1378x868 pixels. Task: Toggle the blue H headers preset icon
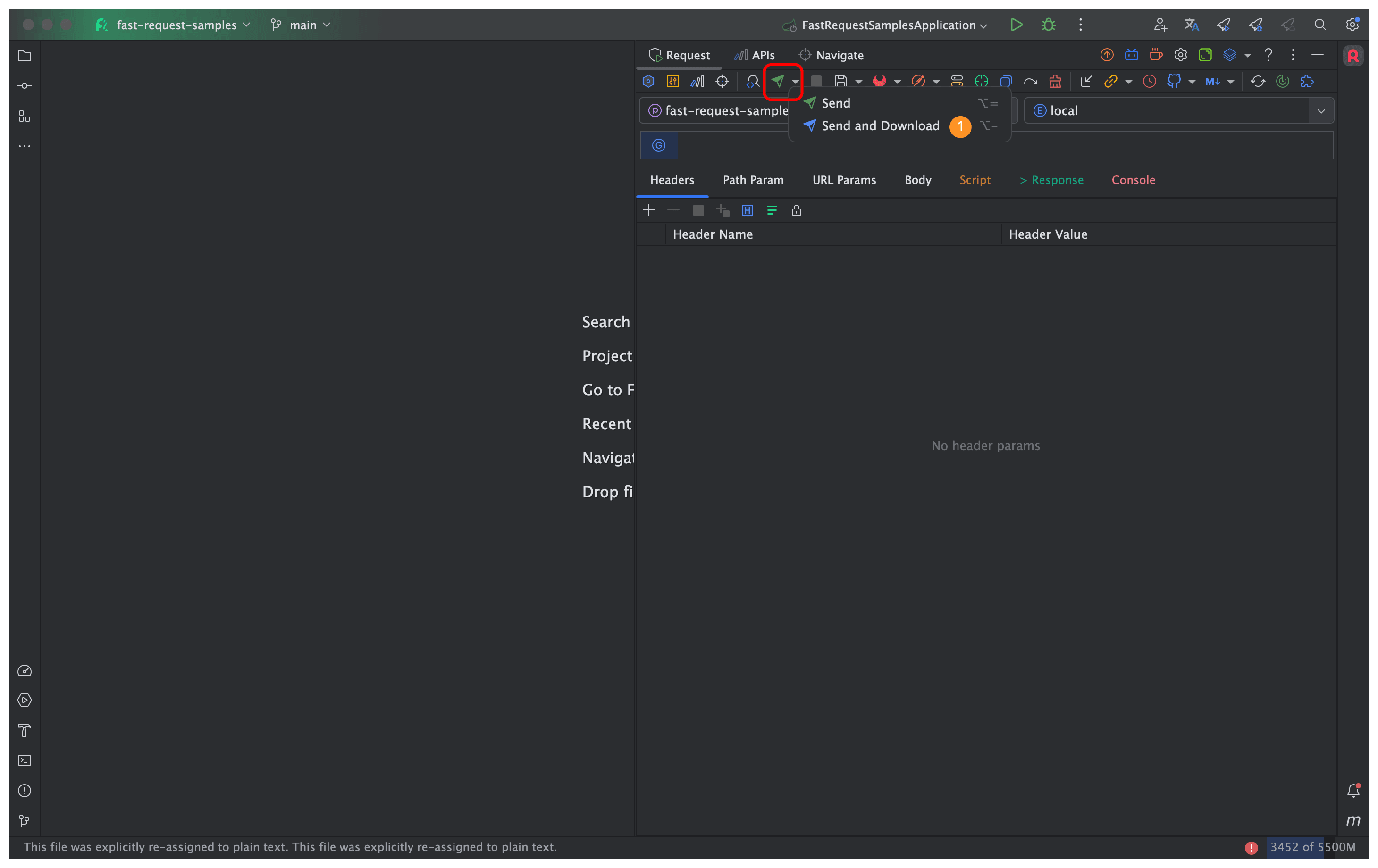click(x=748, y=210)
